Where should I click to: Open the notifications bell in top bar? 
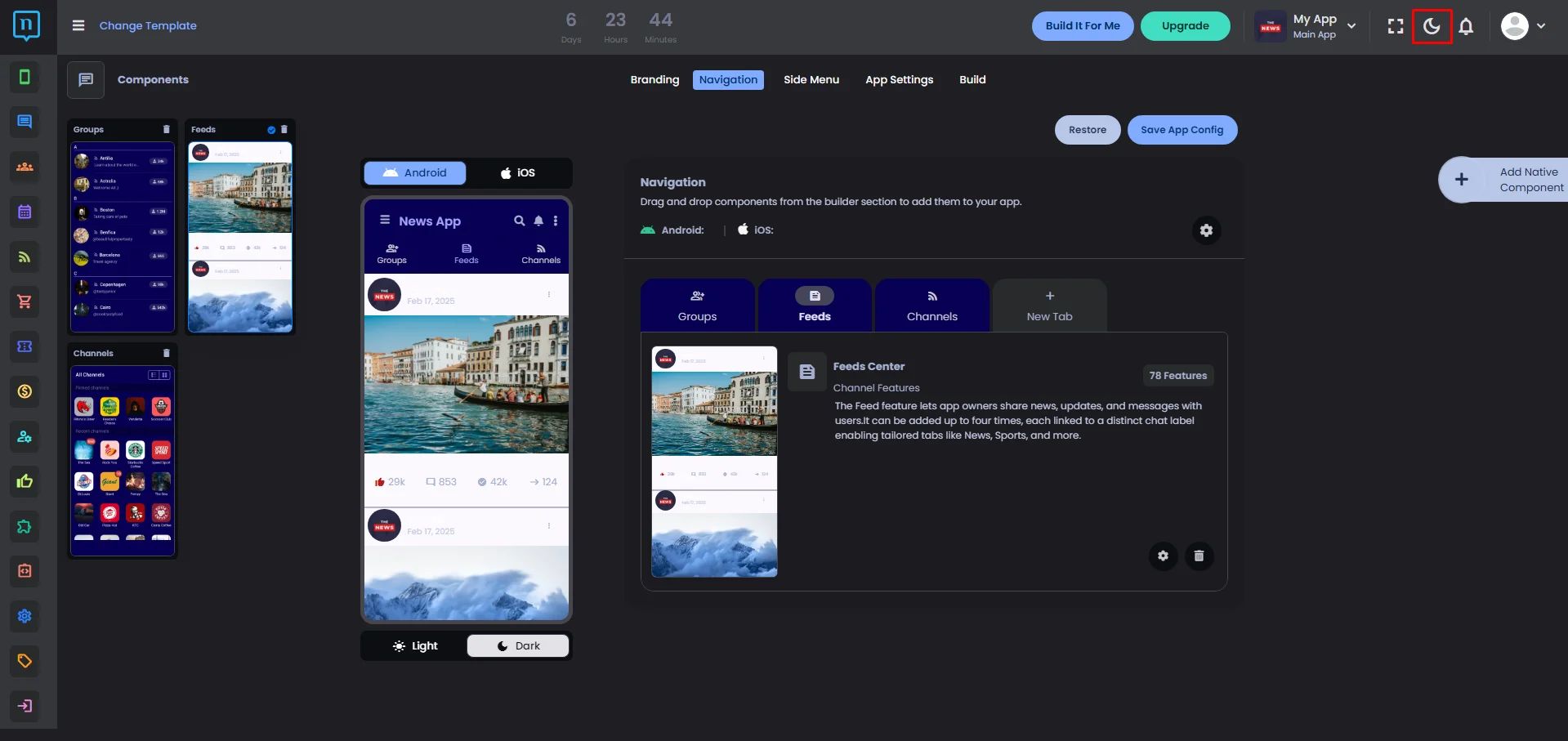click(1466, 26)
